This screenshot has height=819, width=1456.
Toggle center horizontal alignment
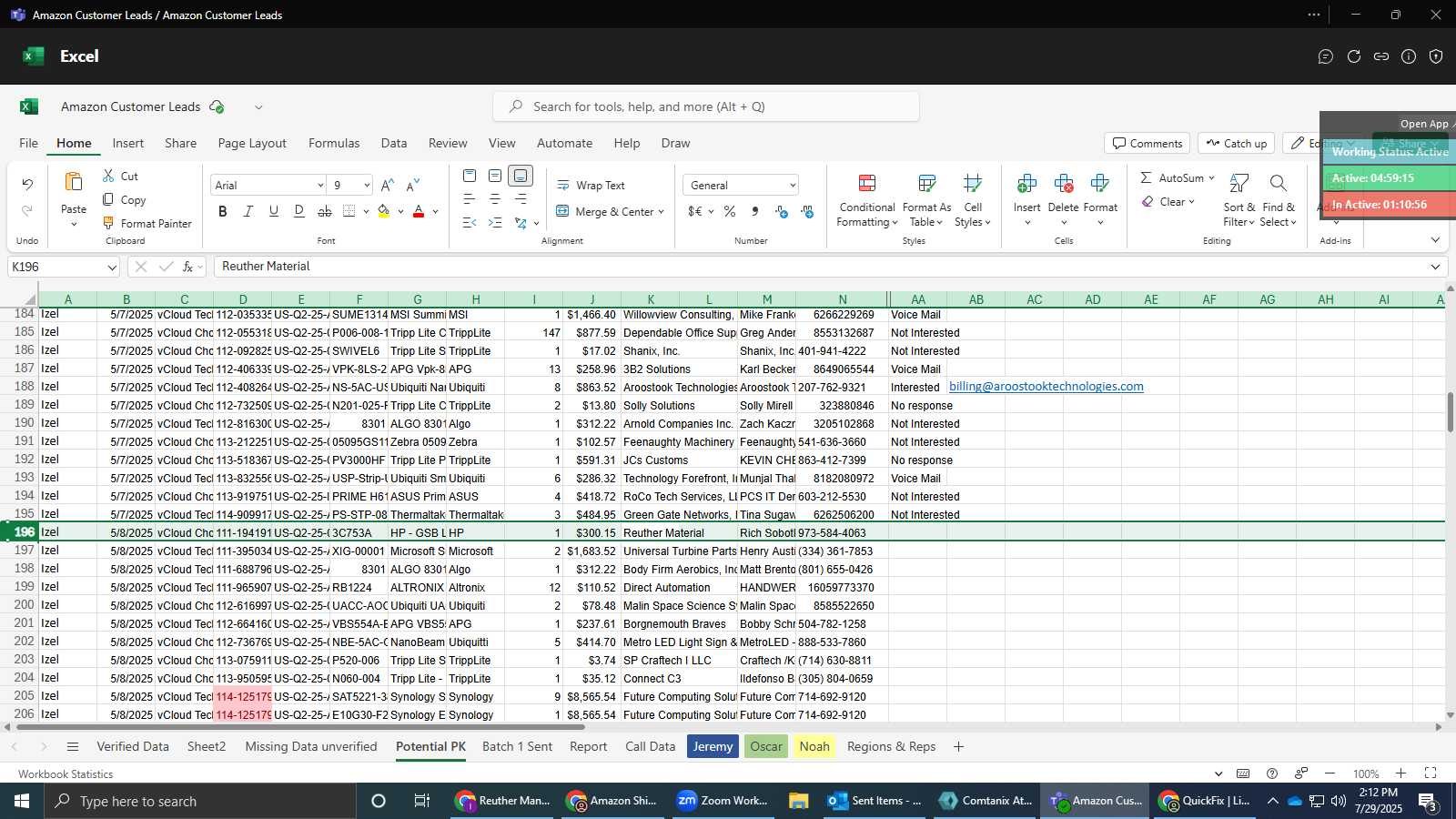[495, 199]
